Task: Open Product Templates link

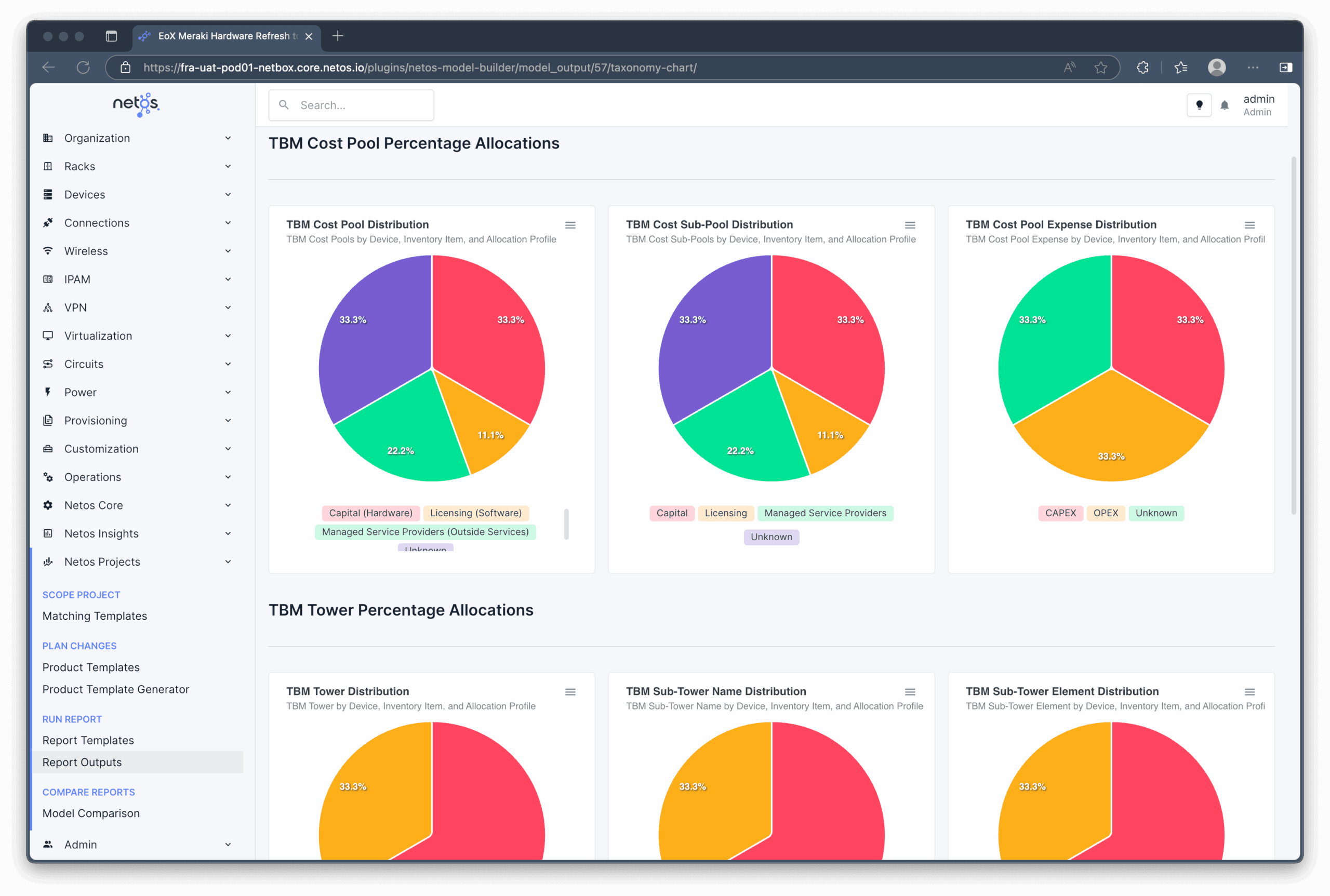Action: pyautogui.click(x=91, y=667)
